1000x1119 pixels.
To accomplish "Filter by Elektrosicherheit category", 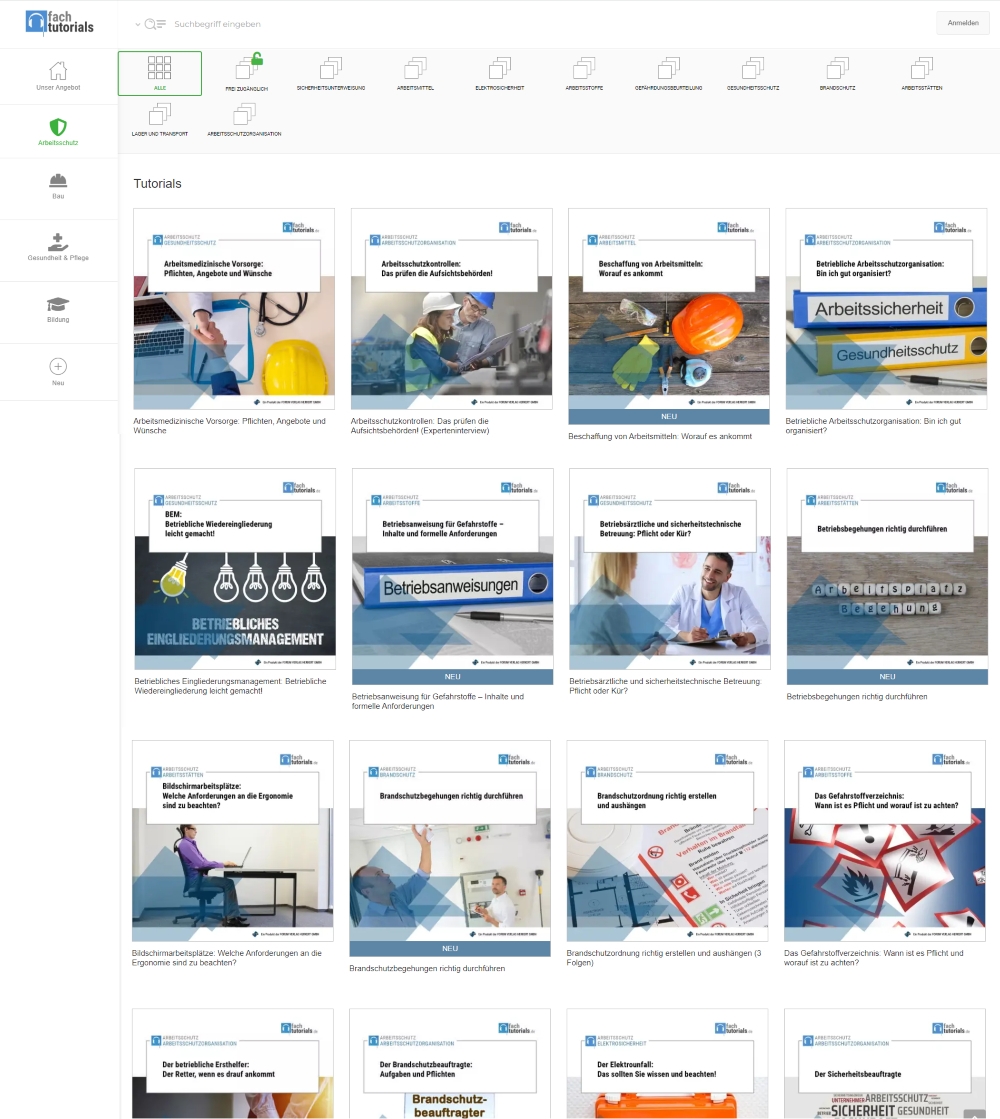I will [x=500, y=73].
